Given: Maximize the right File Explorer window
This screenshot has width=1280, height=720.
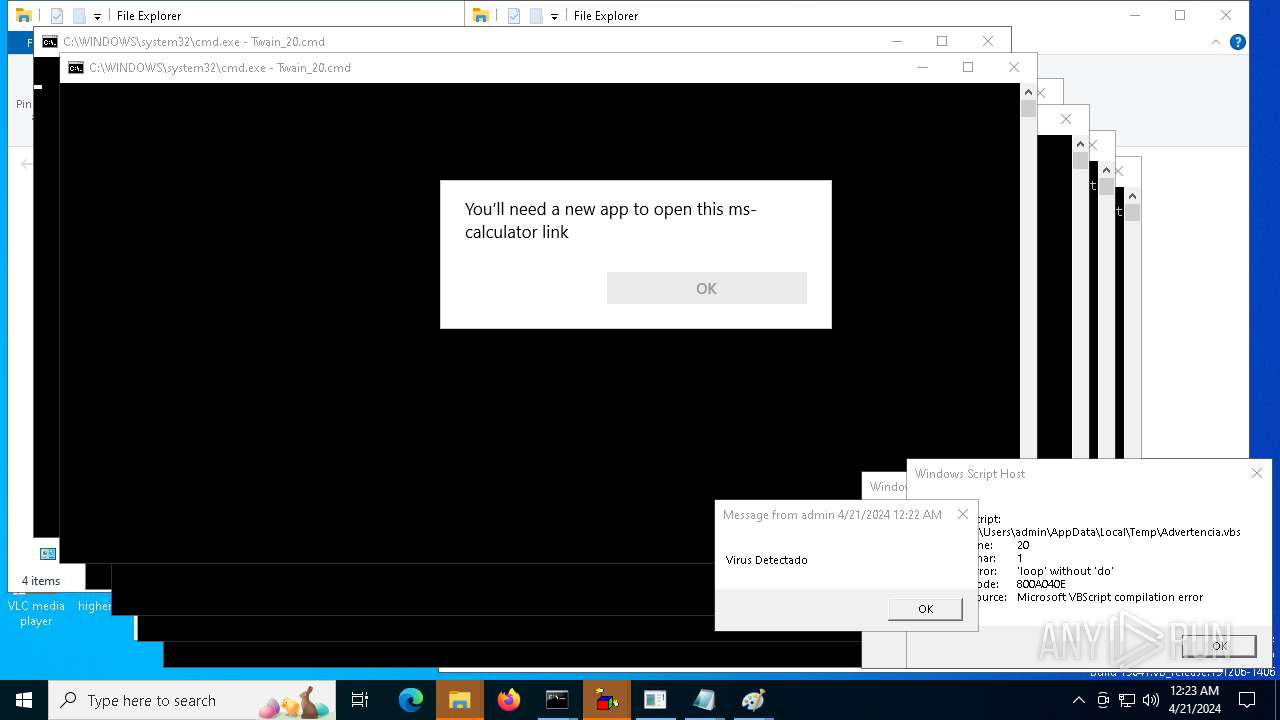Looking at the screenshot, I should pos(1180,15).
